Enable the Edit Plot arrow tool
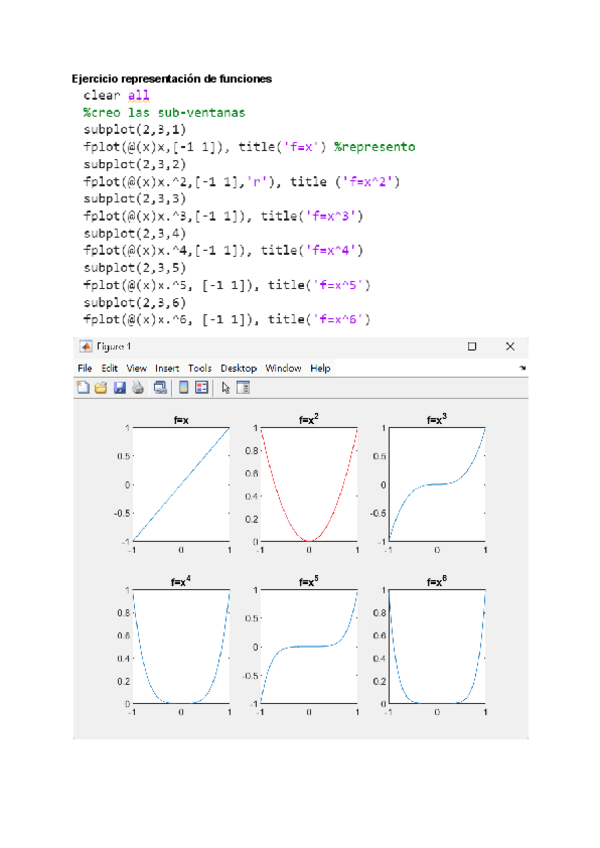This screenshot has width=600, height=848. pos(226,387)
